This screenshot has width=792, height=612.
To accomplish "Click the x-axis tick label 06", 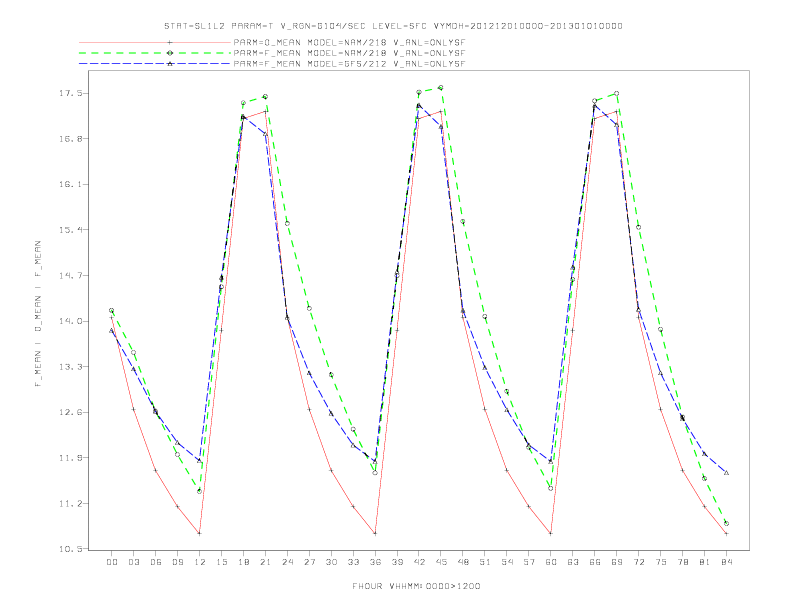I will pos(156,562).
